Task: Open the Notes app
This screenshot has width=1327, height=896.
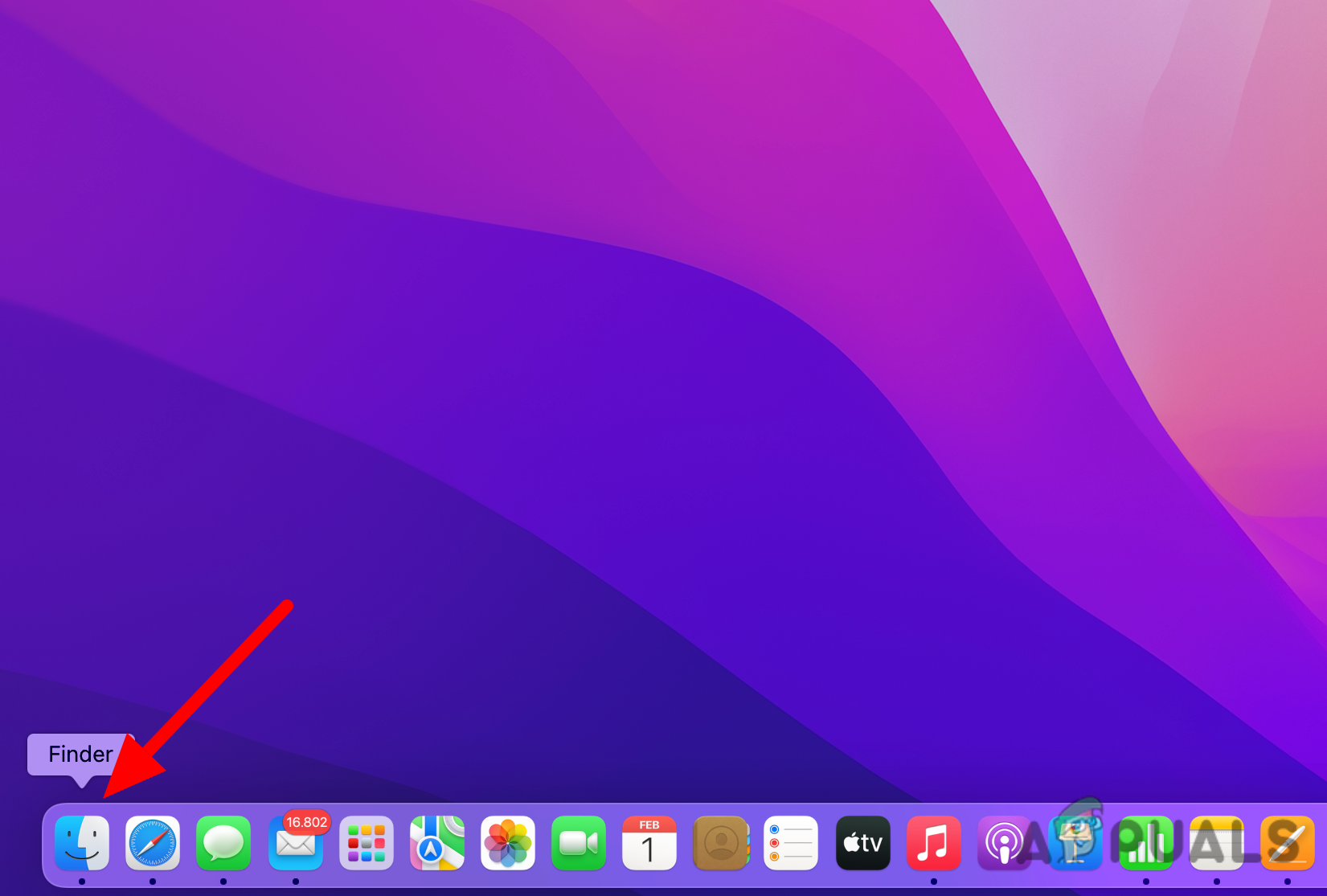Action: pyautogui.click(x=1216, y=843)
